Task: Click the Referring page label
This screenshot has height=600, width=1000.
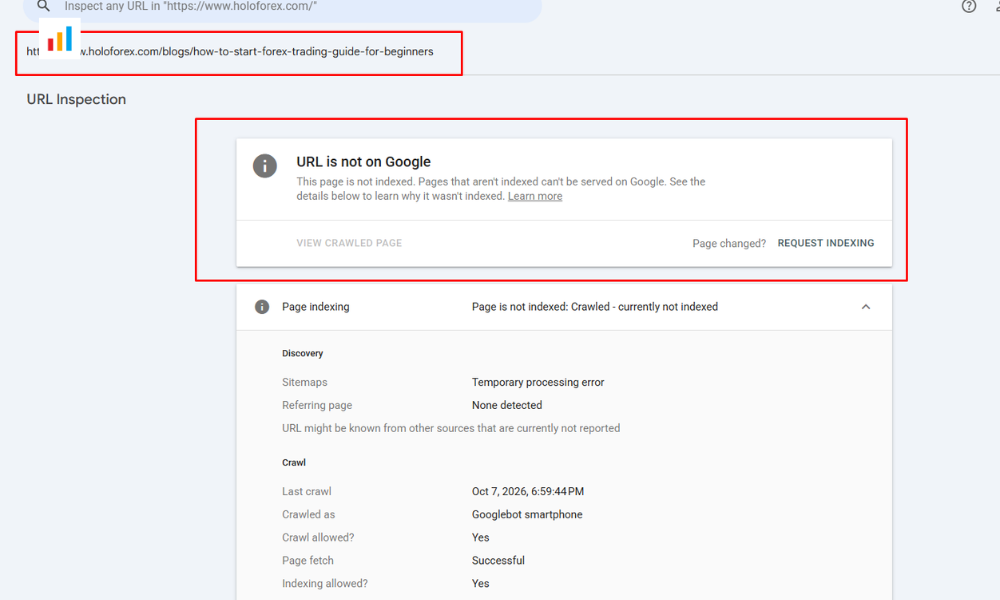Action: tap(317, 405)
